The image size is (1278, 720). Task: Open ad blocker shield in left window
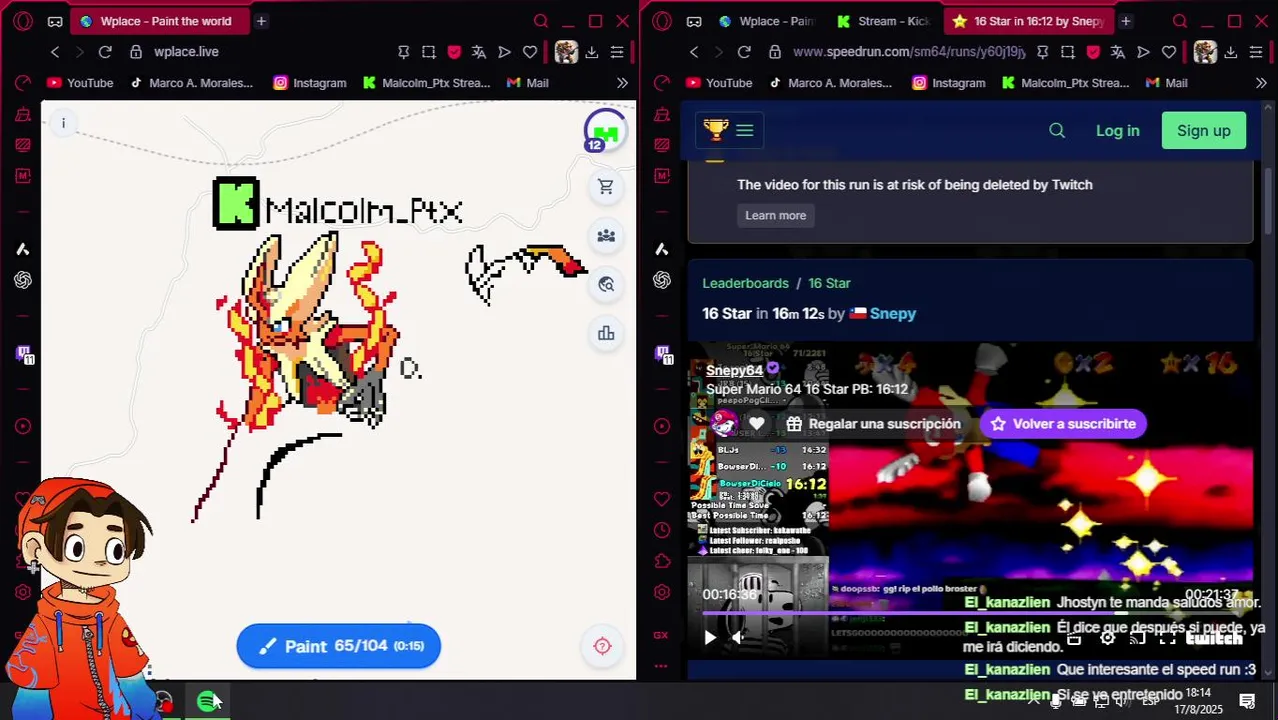[453, 52]
